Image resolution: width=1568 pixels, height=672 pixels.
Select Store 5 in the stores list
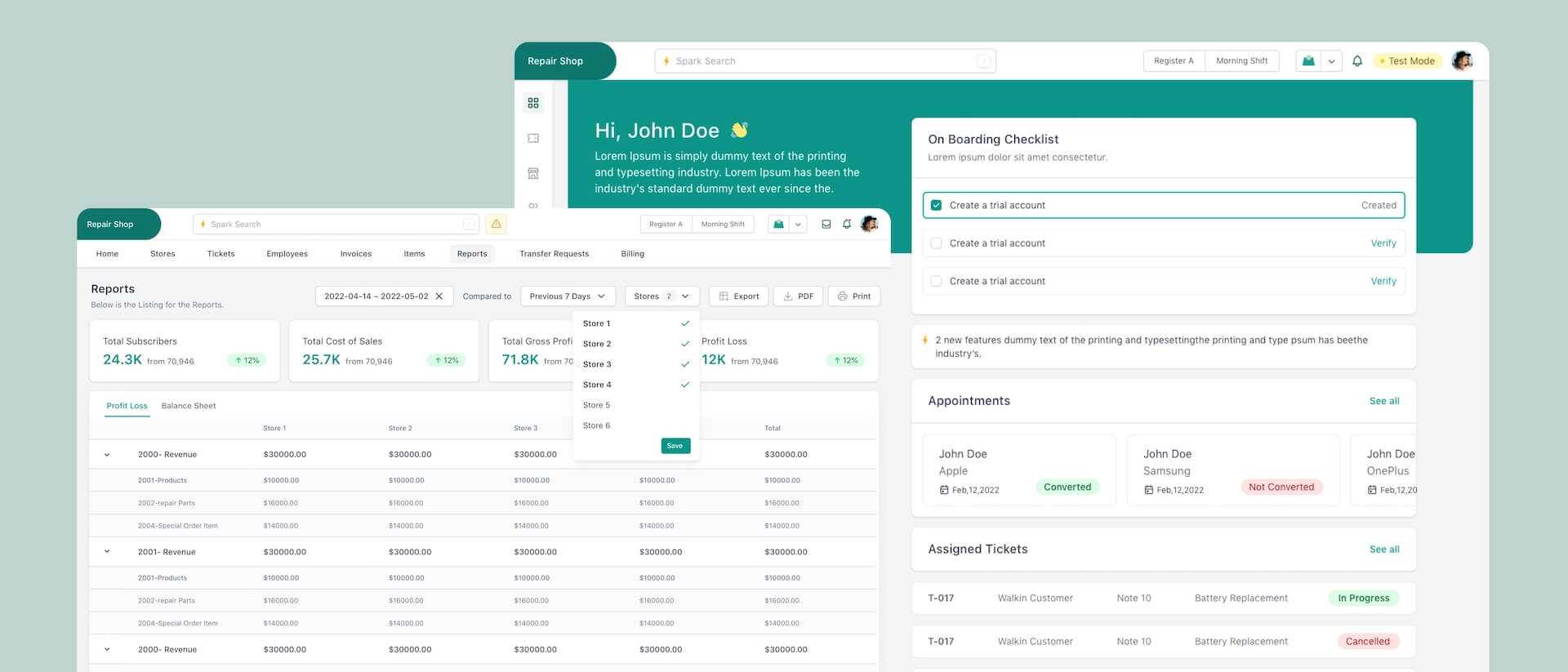click(x=597, y=405)
